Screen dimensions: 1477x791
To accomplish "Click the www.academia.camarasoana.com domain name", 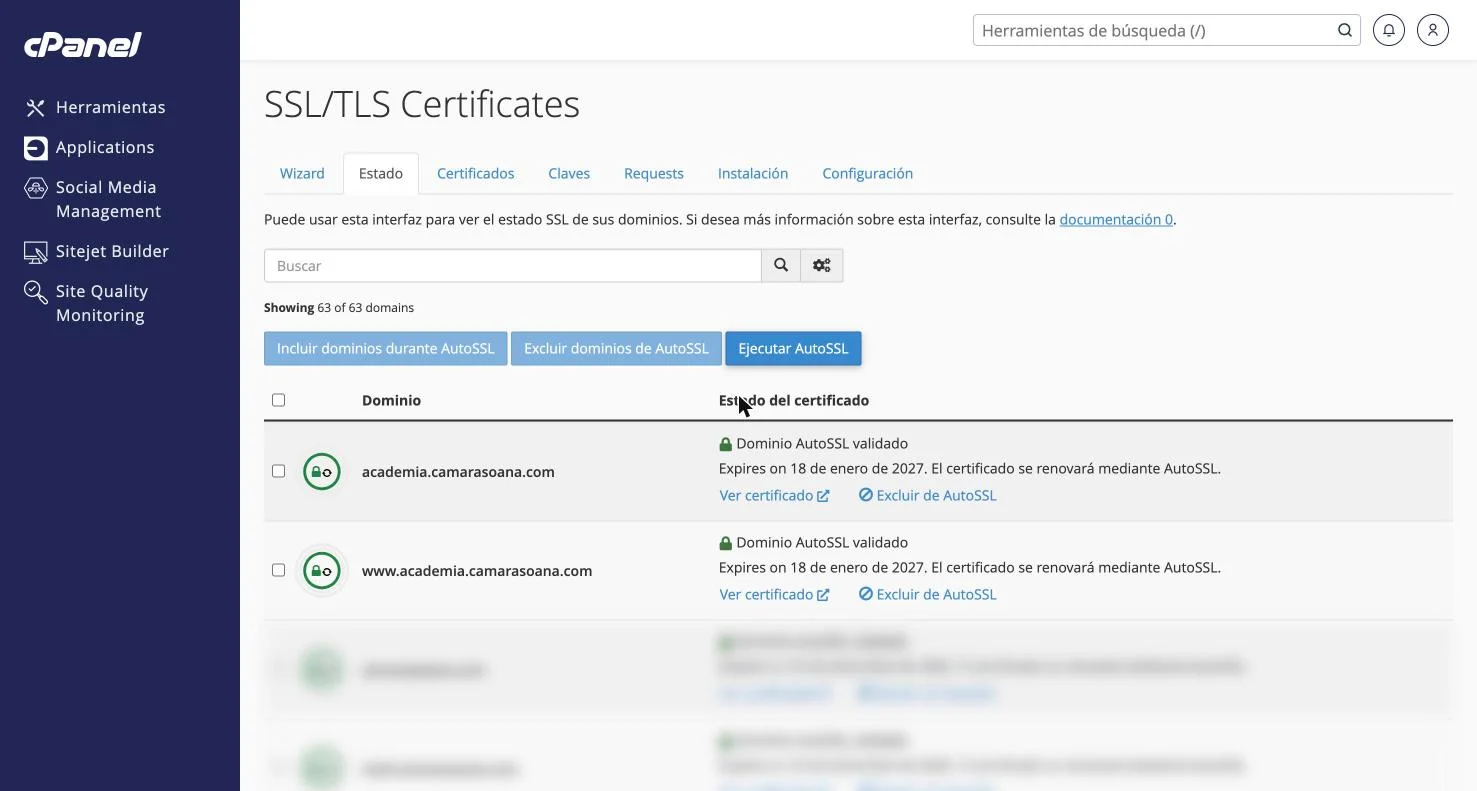I will pos(477,571).
